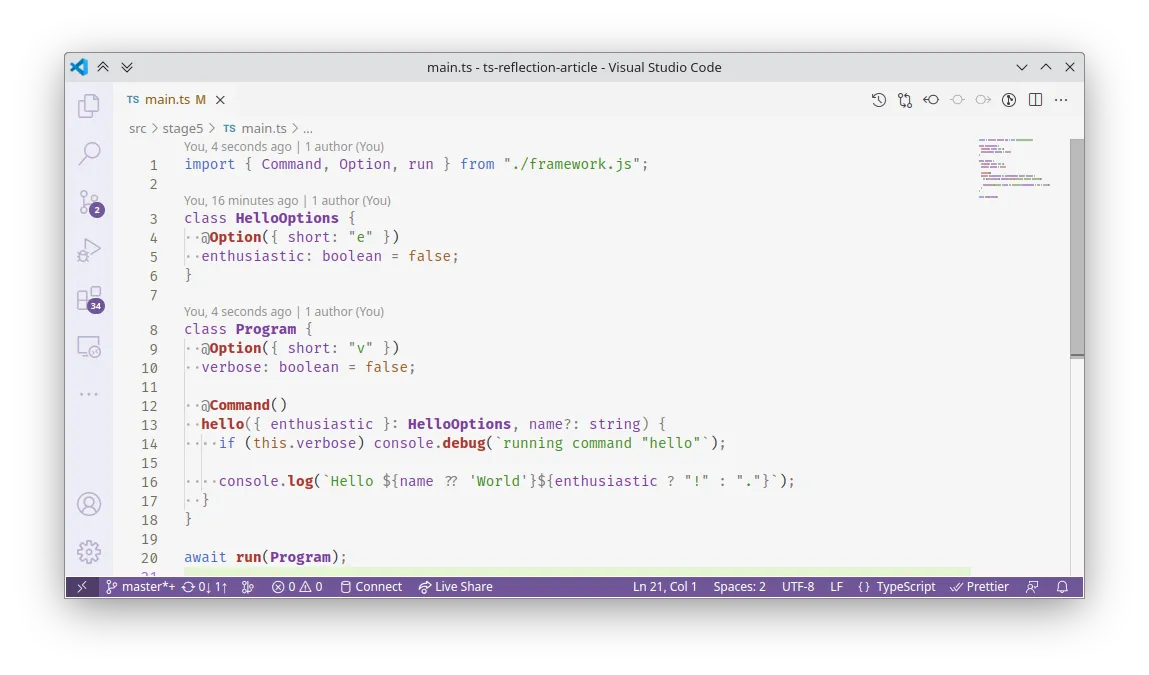
Task: Click the stage5 breadcrumb segment
Action: coord(182,128)
